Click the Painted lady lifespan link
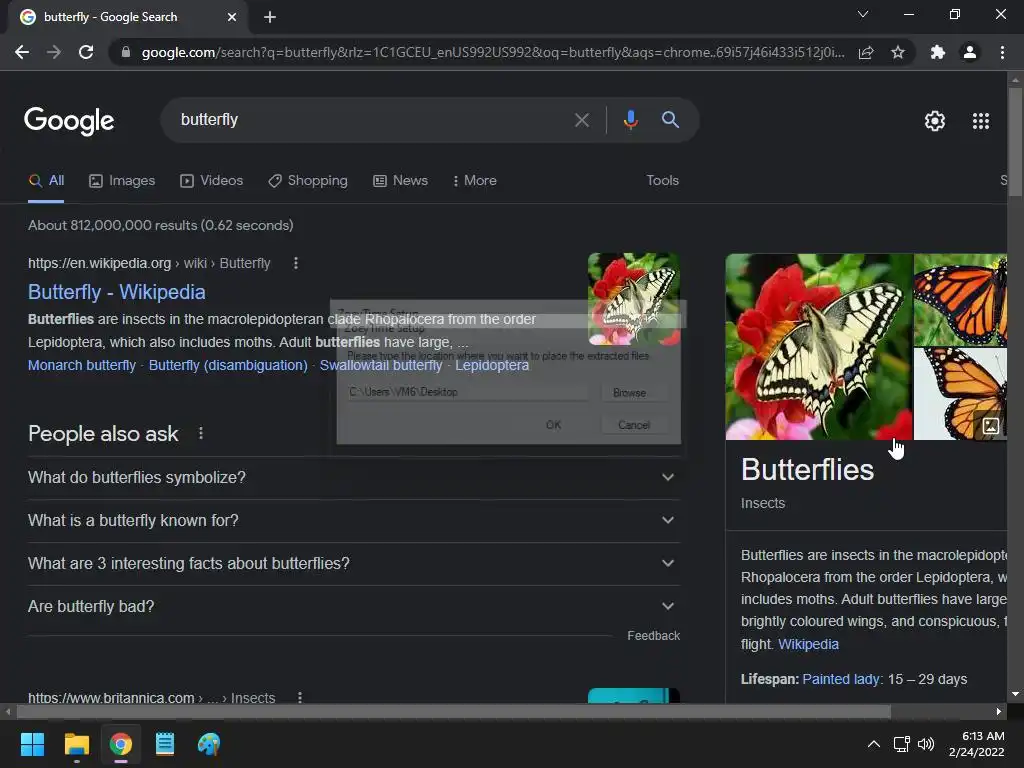 pyautogui.click(x=840, y=679)
